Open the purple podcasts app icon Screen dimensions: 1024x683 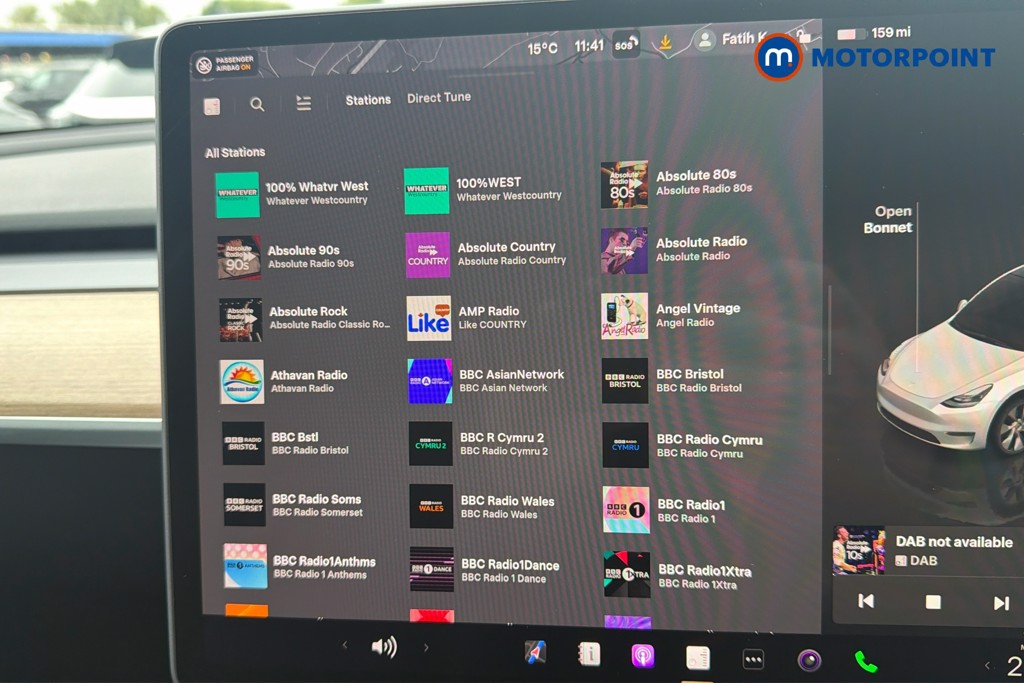[643, 656]
